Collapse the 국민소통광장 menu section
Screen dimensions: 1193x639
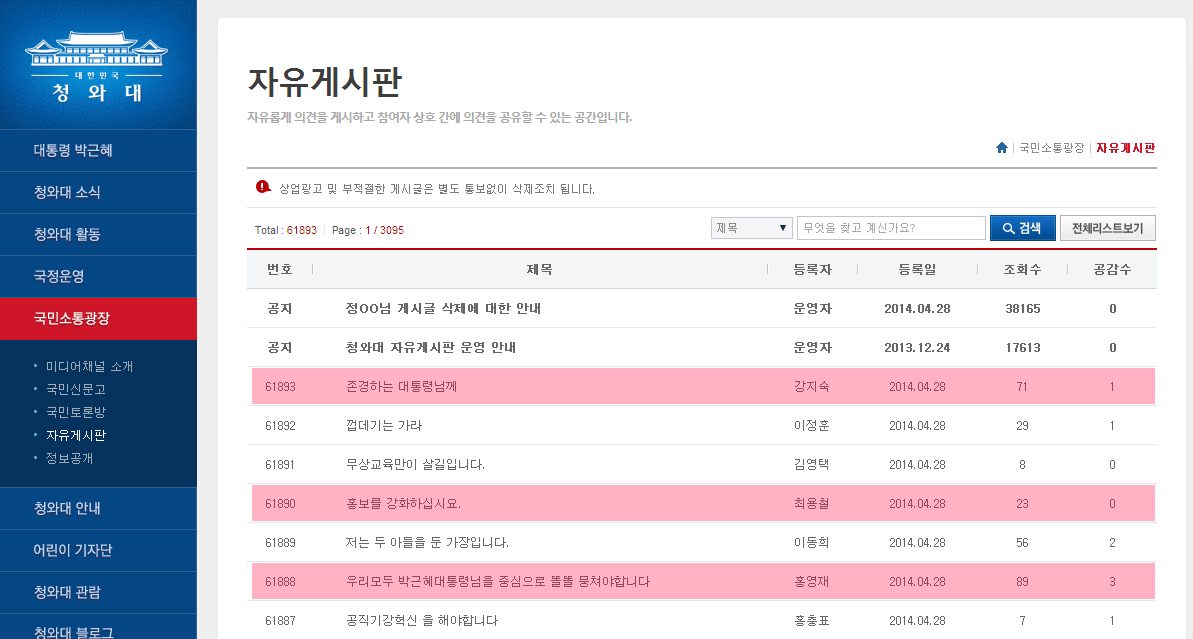point(72,318)
